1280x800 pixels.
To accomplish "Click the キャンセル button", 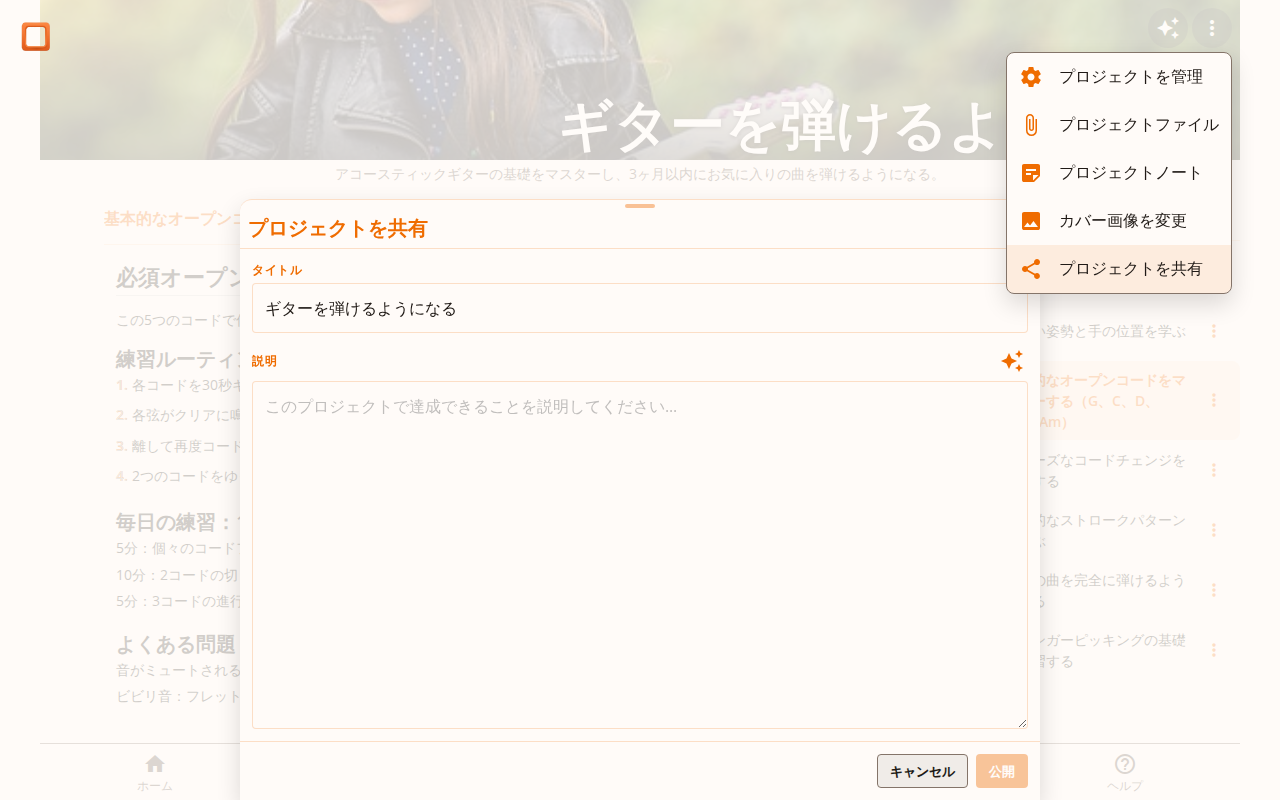I will 922,771.
